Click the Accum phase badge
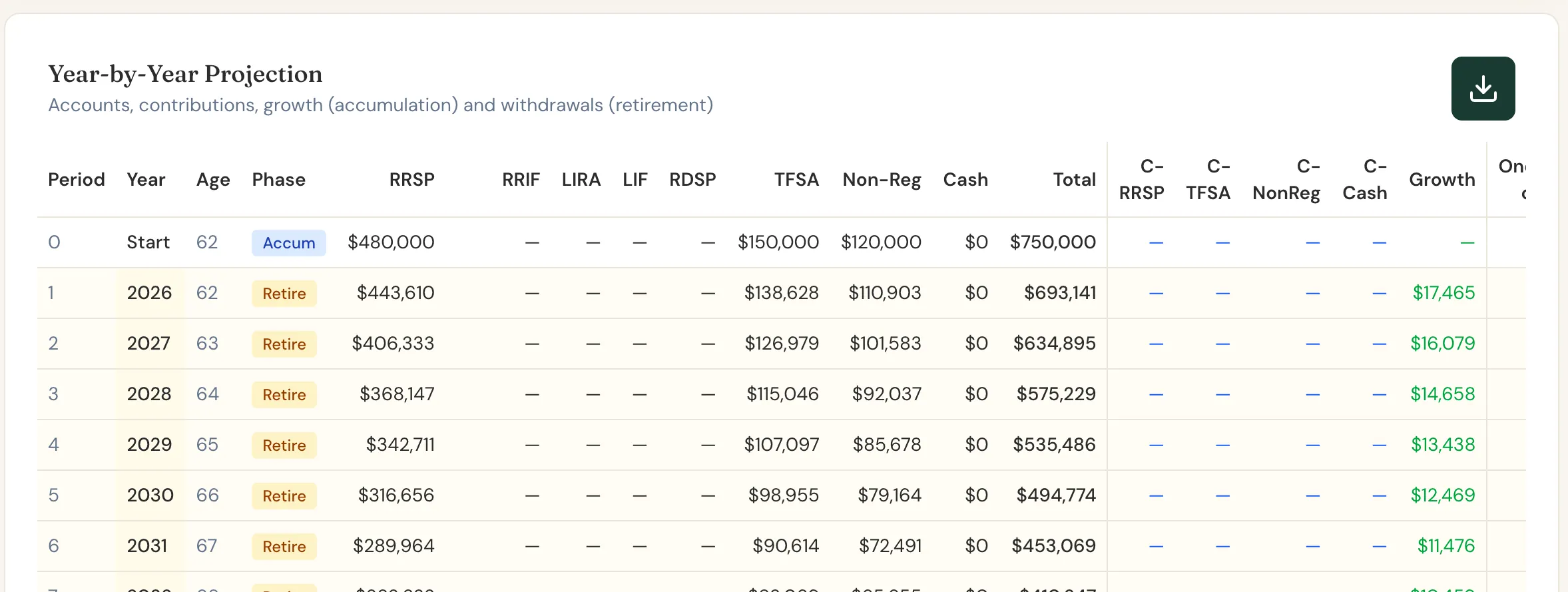This screenshot has width=1568, height=592. [x=289, y=243]
